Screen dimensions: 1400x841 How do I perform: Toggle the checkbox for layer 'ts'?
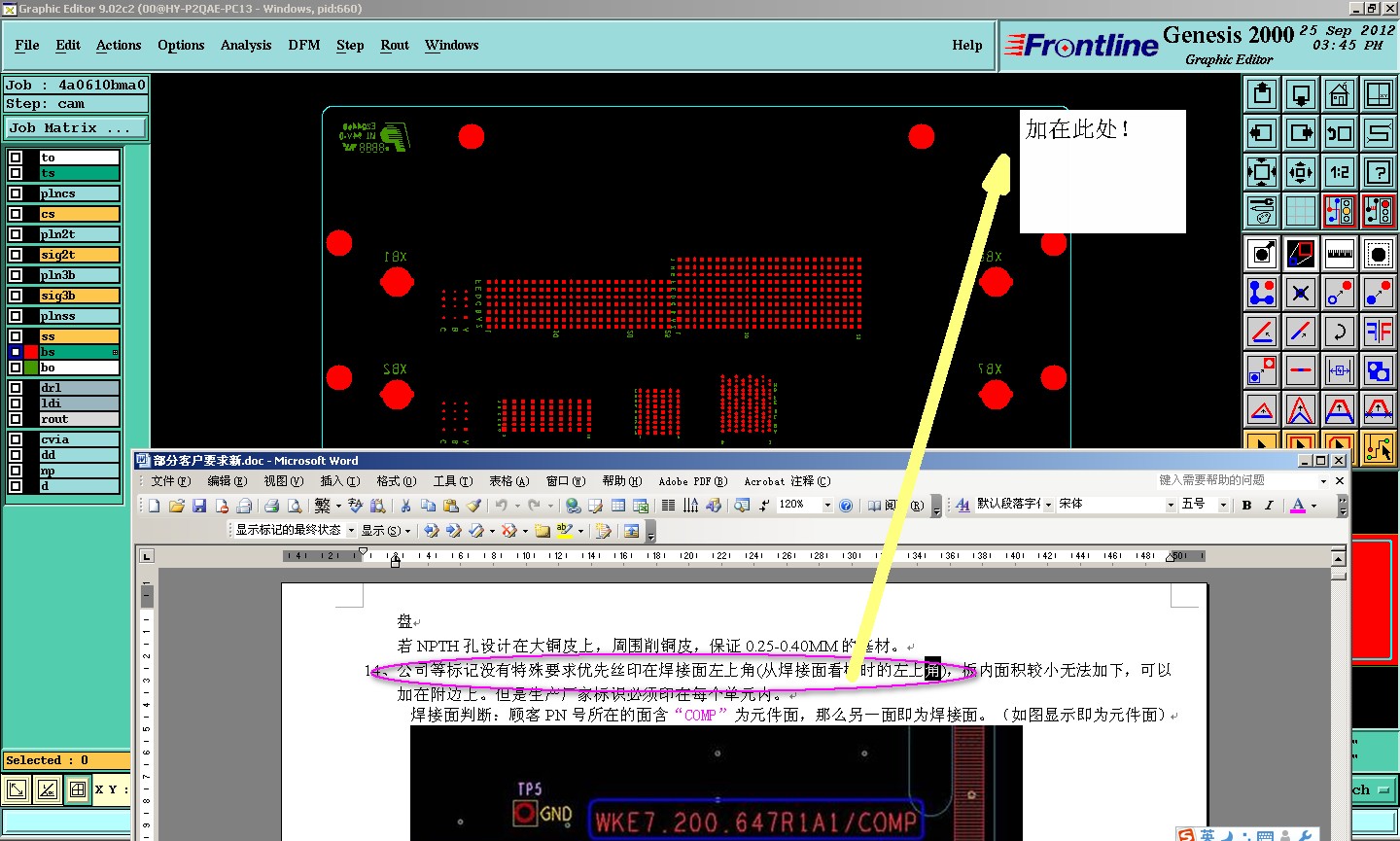16,173
